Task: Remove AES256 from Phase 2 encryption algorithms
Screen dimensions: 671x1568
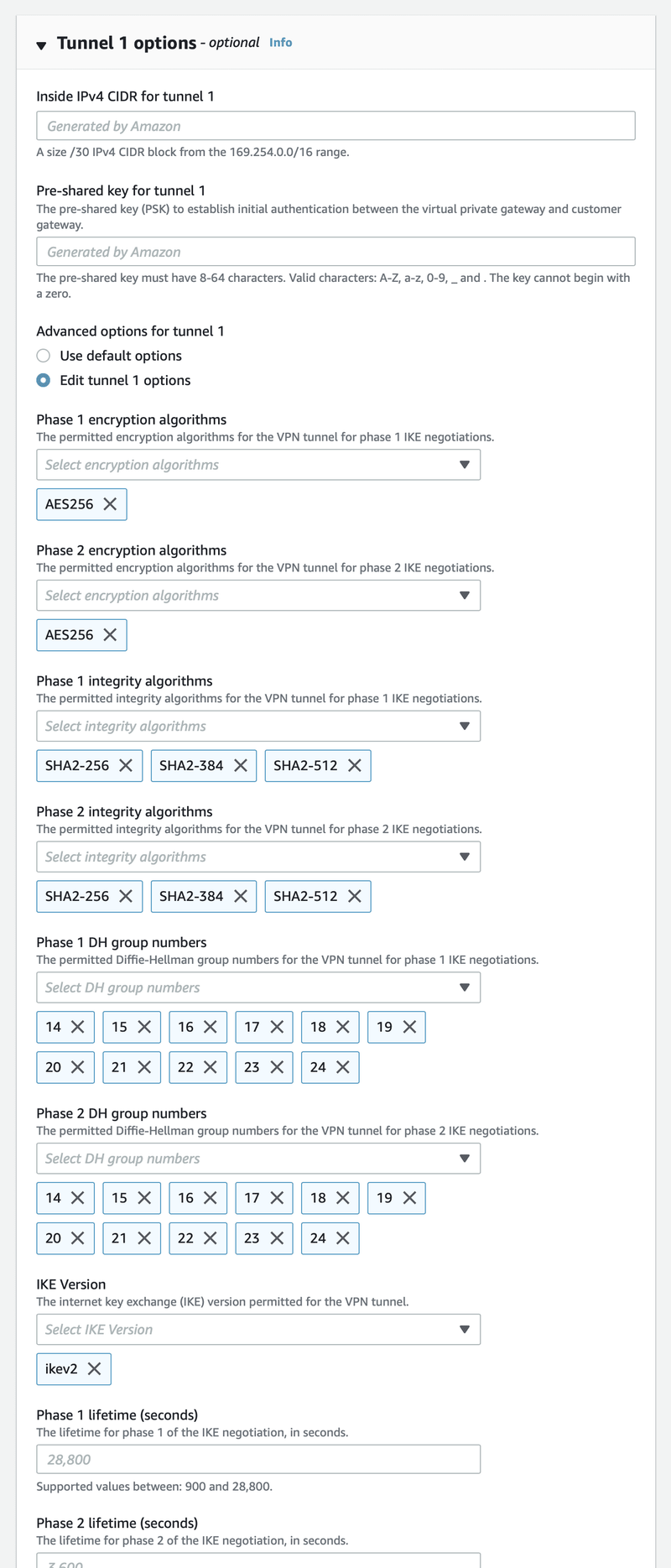Action: (110, 635)
